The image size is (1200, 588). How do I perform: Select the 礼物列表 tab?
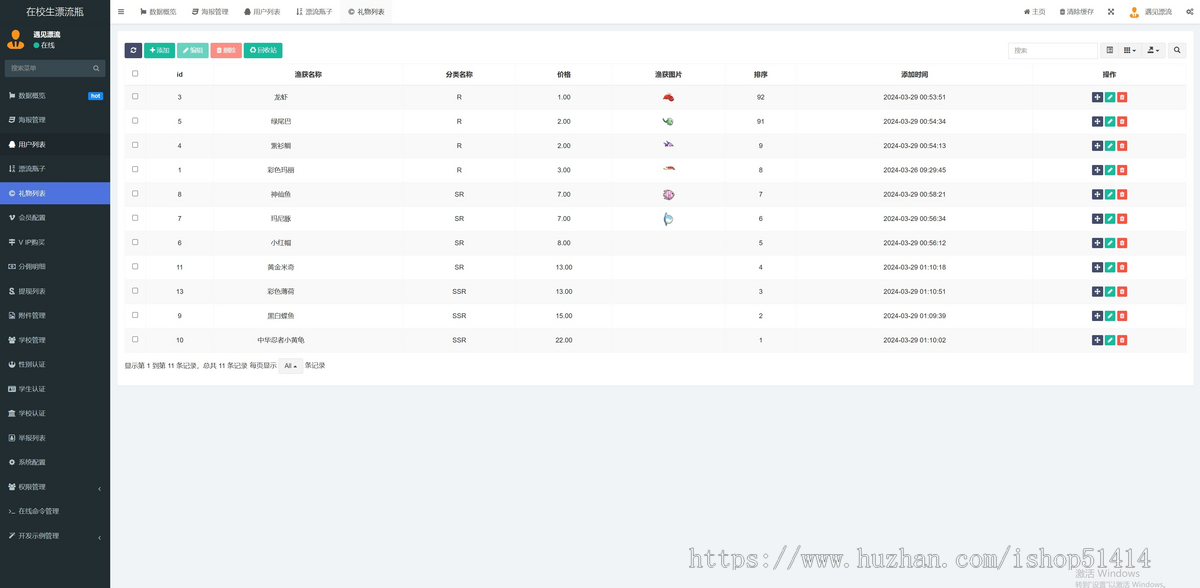(366, 12)
